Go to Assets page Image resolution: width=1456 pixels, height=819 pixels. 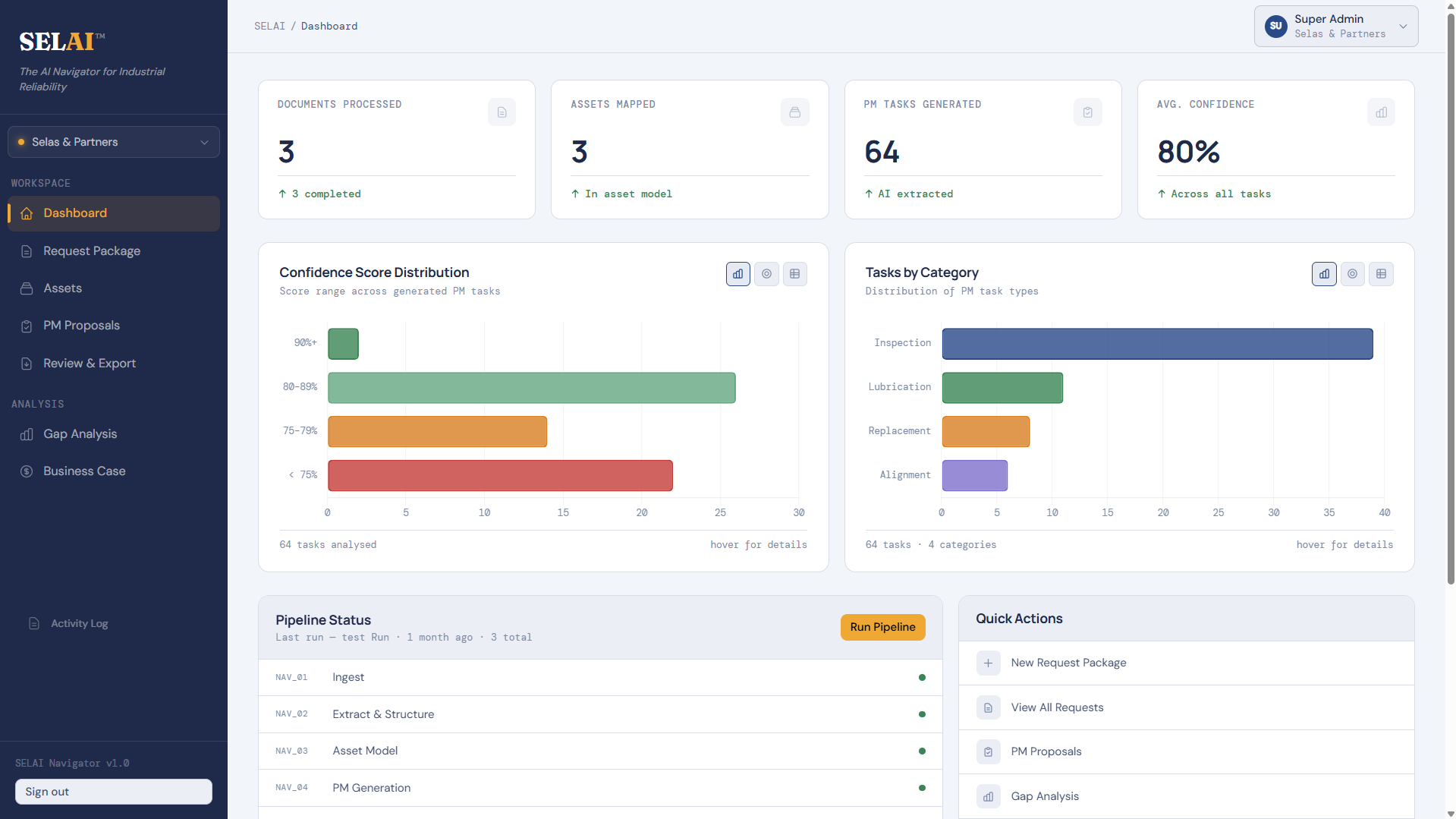click(114, 288)
